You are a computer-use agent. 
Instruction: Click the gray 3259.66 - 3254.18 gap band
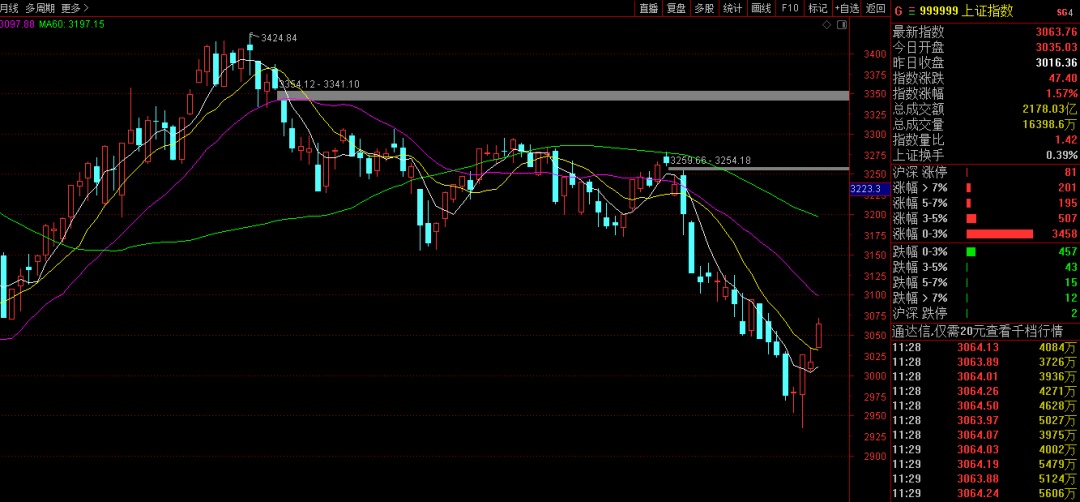coord(758,168)
